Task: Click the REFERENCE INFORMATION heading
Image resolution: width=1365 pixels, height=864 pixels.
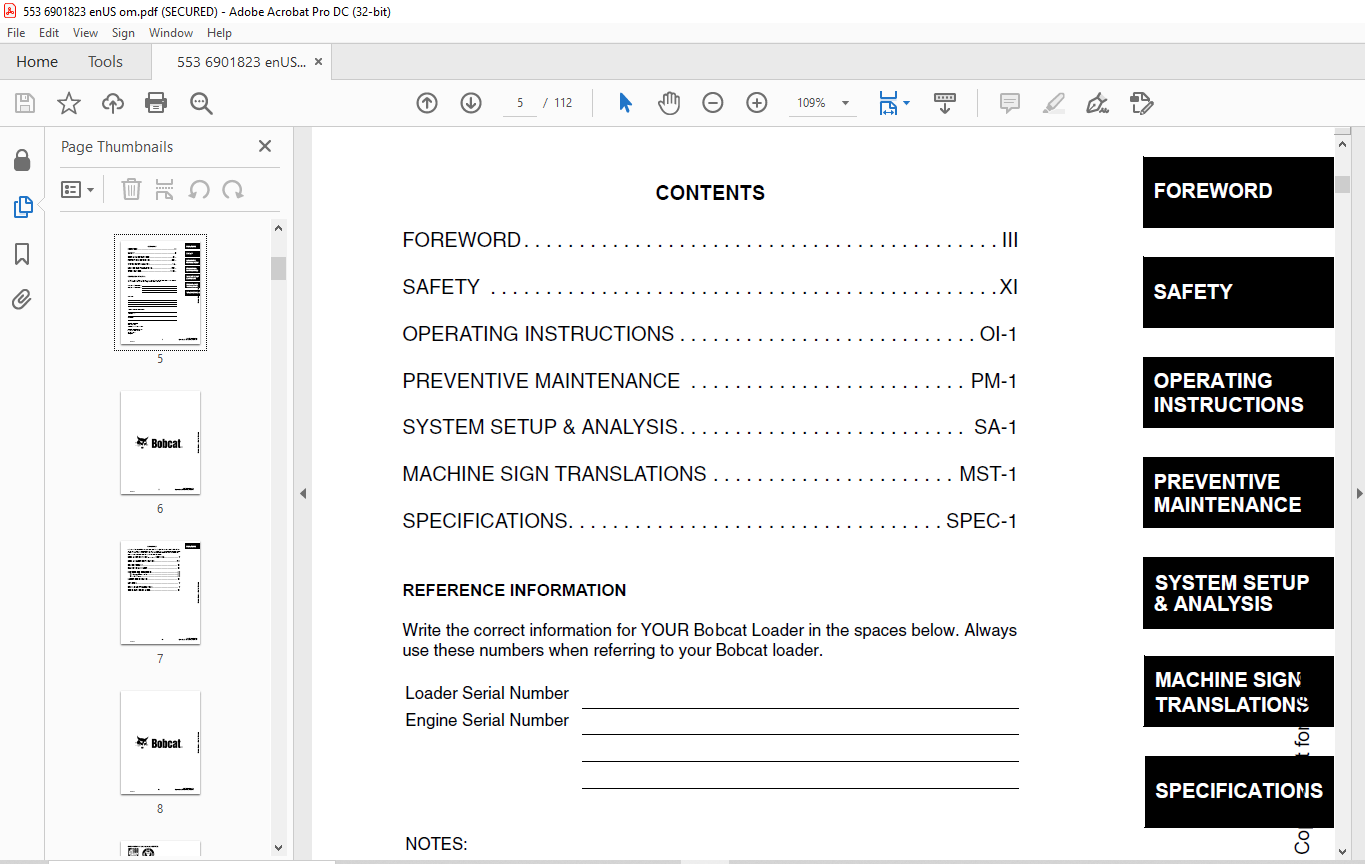Action: [514, 590]
